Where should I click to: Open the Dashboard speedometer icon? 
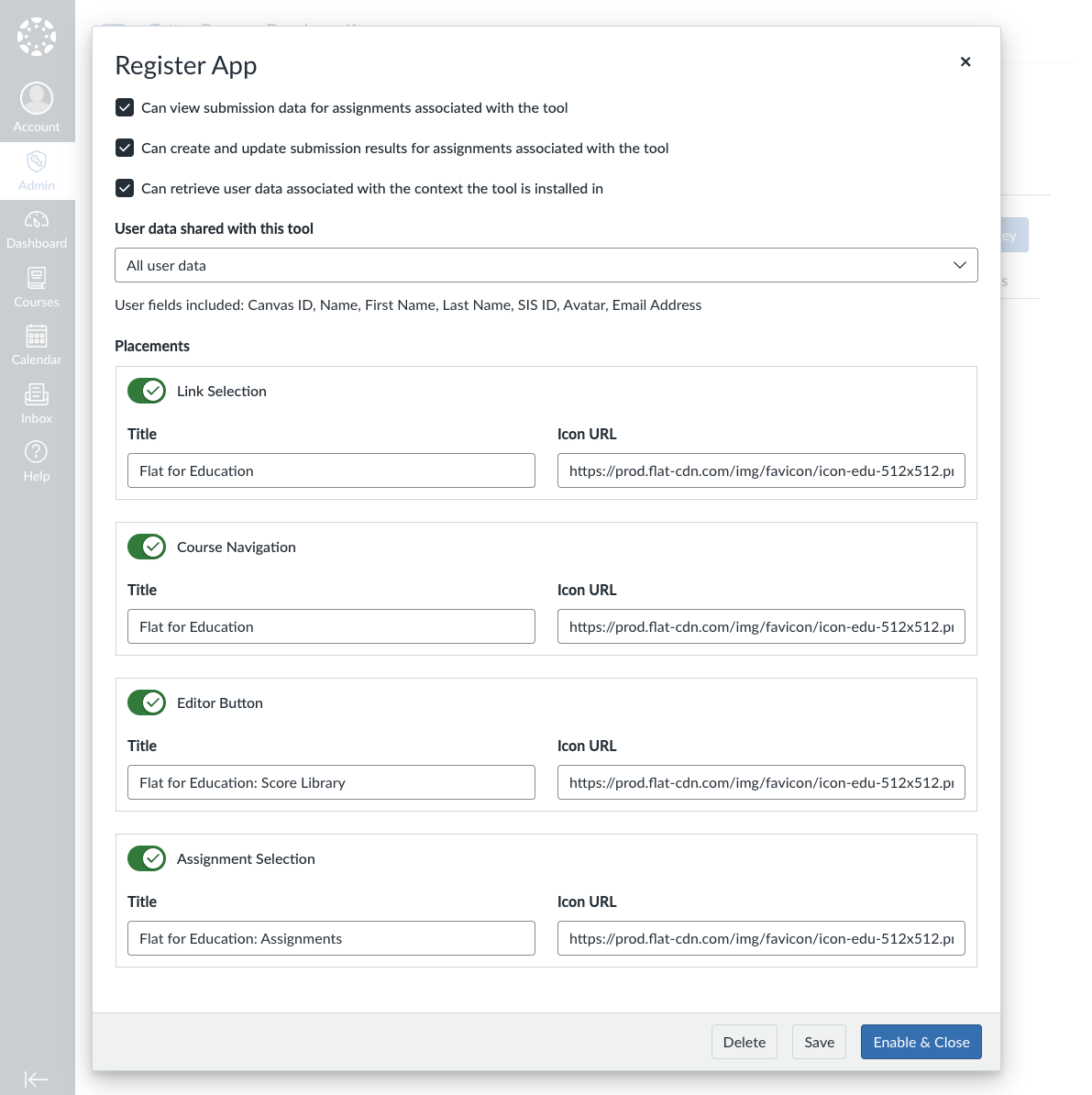click(x=37, y=220)
